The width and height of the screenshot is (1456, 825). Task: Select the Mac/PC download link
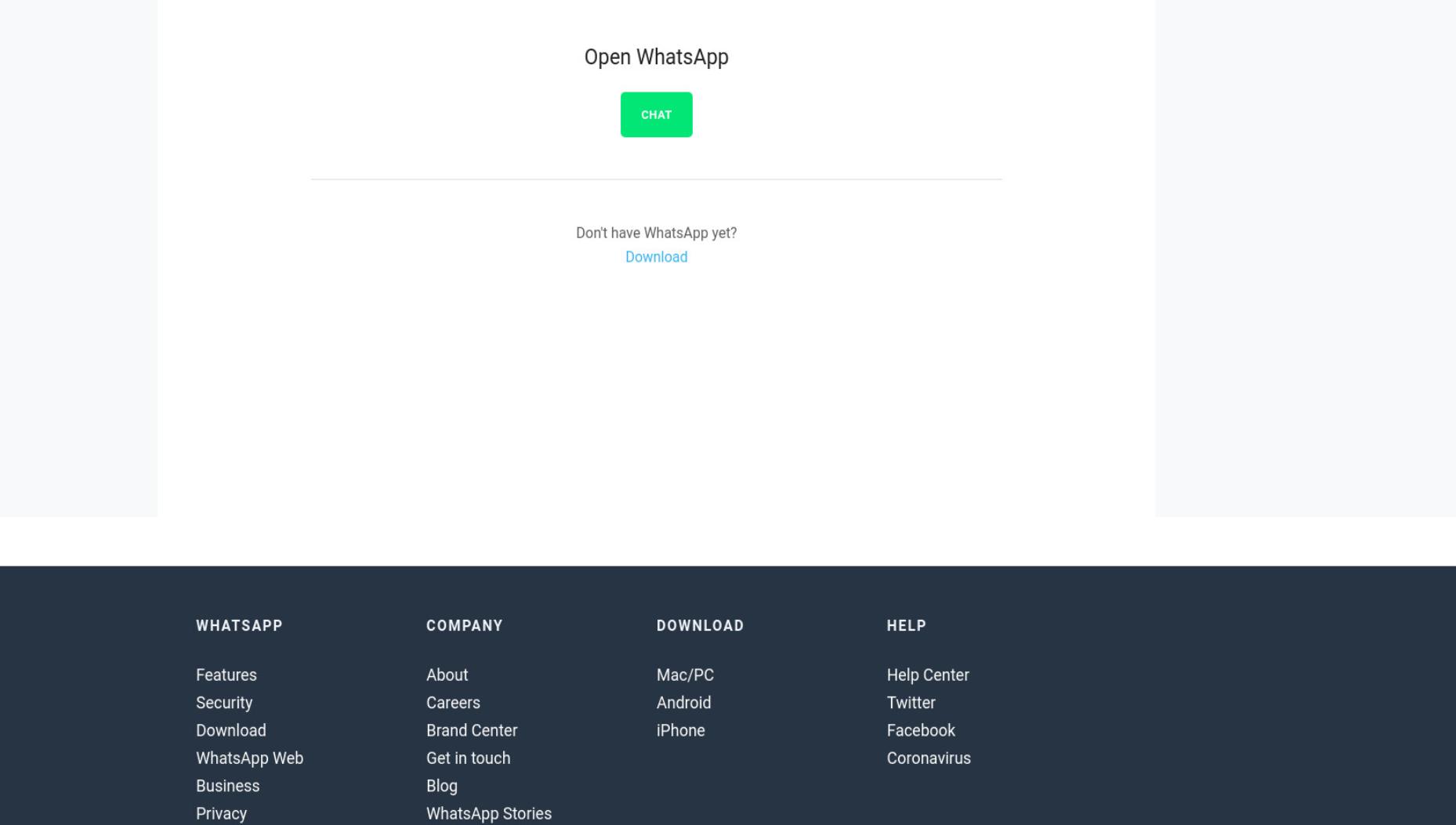pos(685,675)
